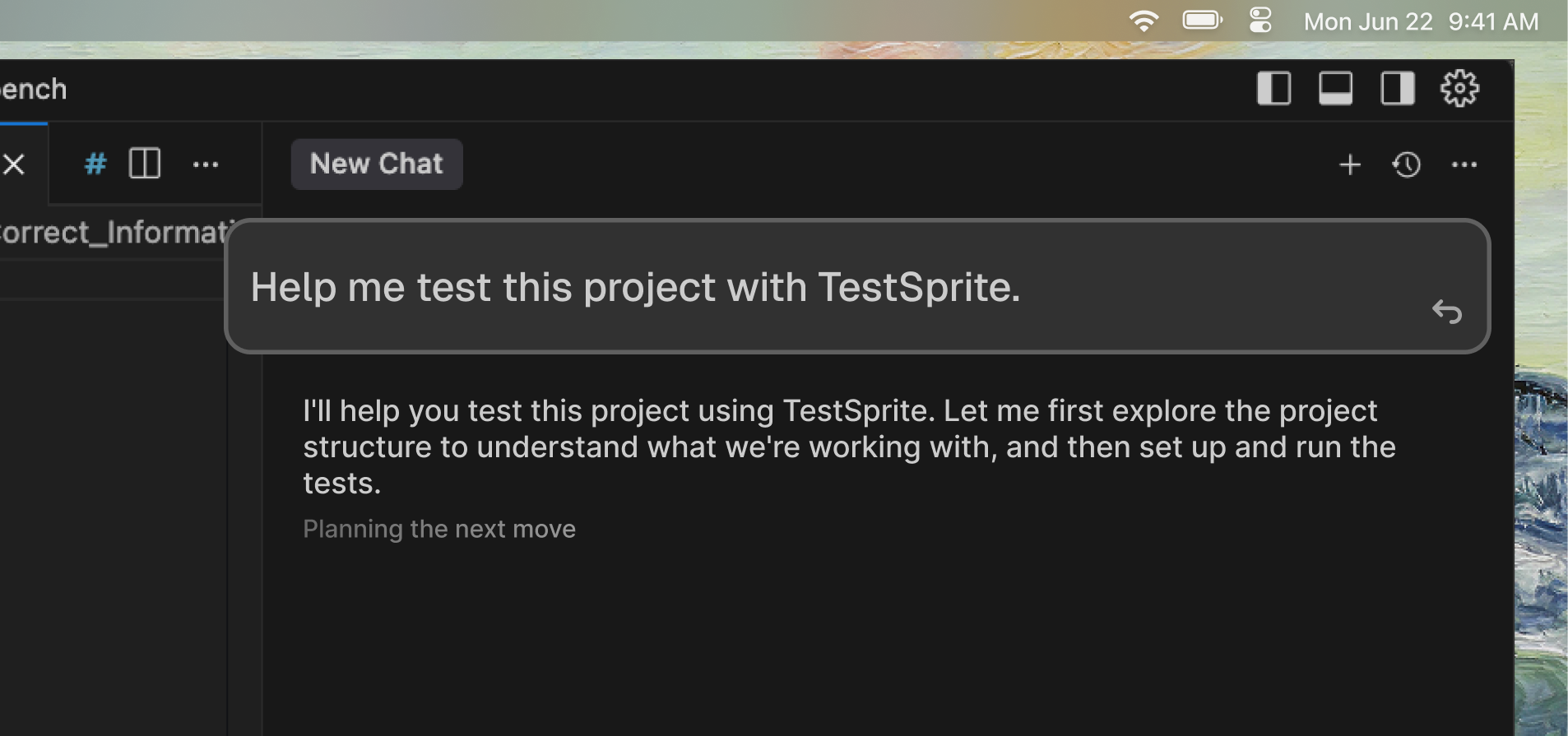1568x736 pixels.
Task: Click the battery icon in menu bar
Action: (x=1203, y=20)
